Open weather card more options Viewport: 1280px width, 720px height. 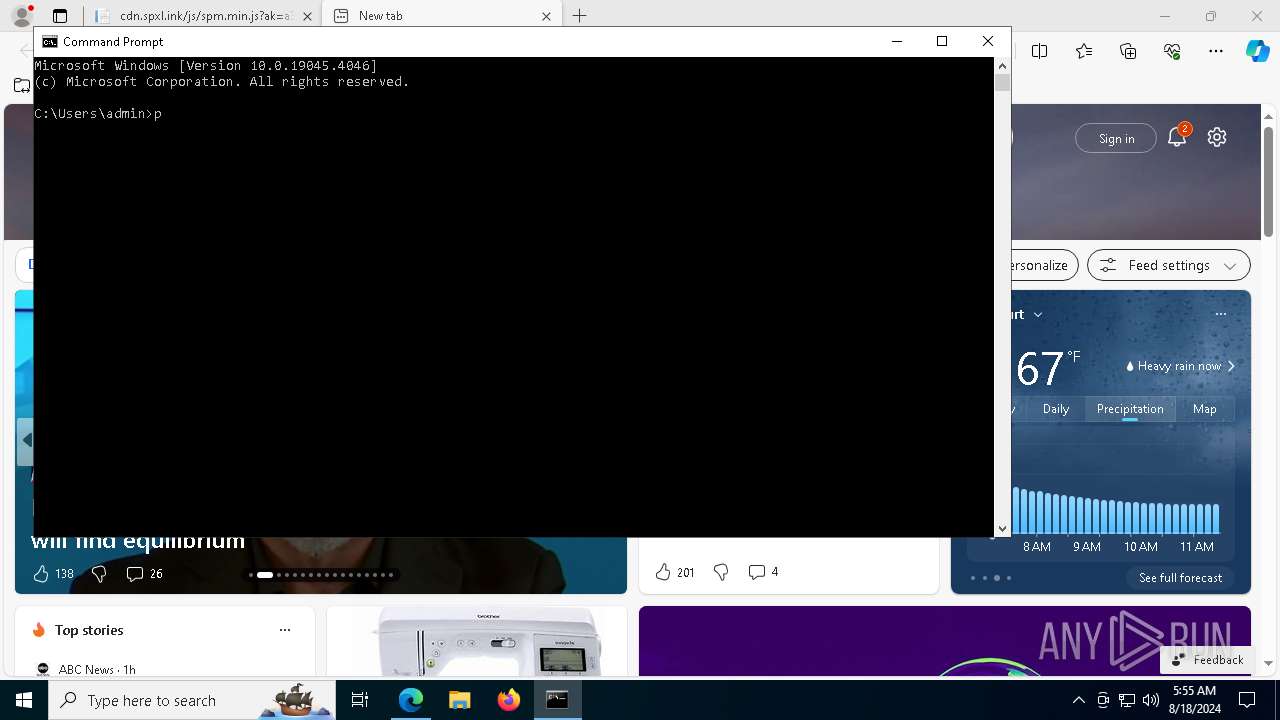1220,314
